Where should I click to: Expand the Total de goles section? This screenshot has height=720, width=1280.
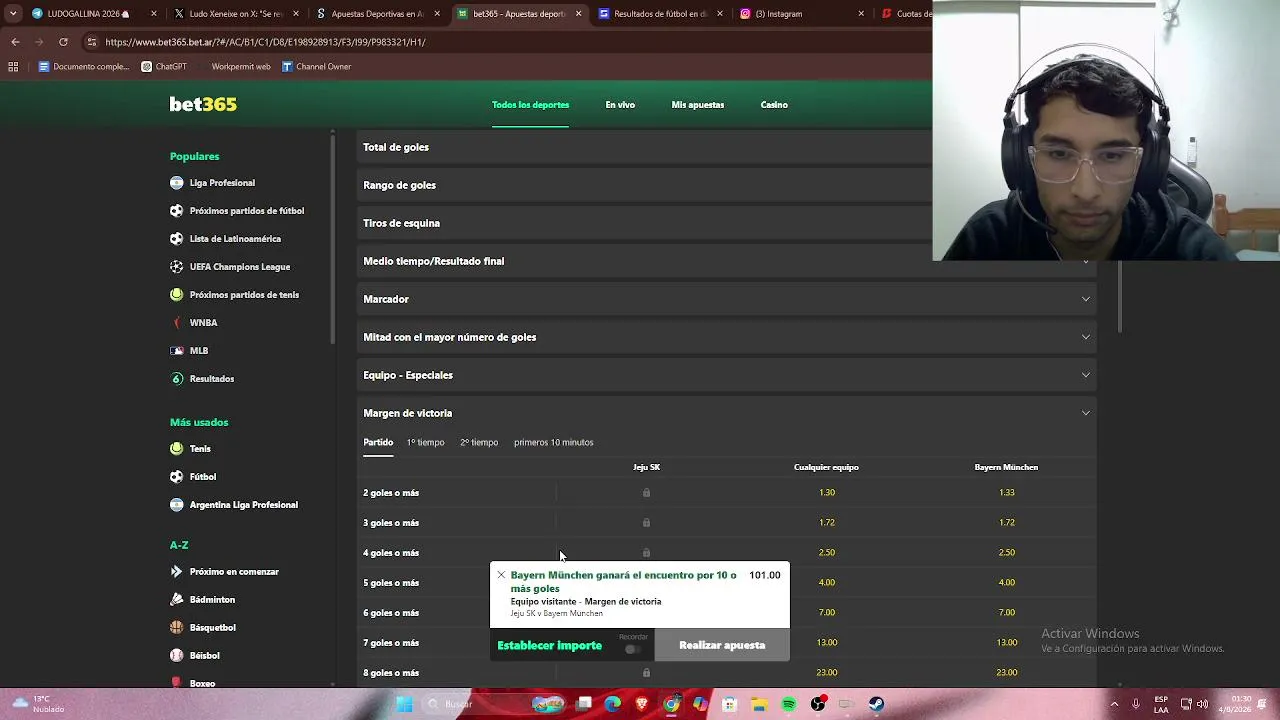pos(645,147)
